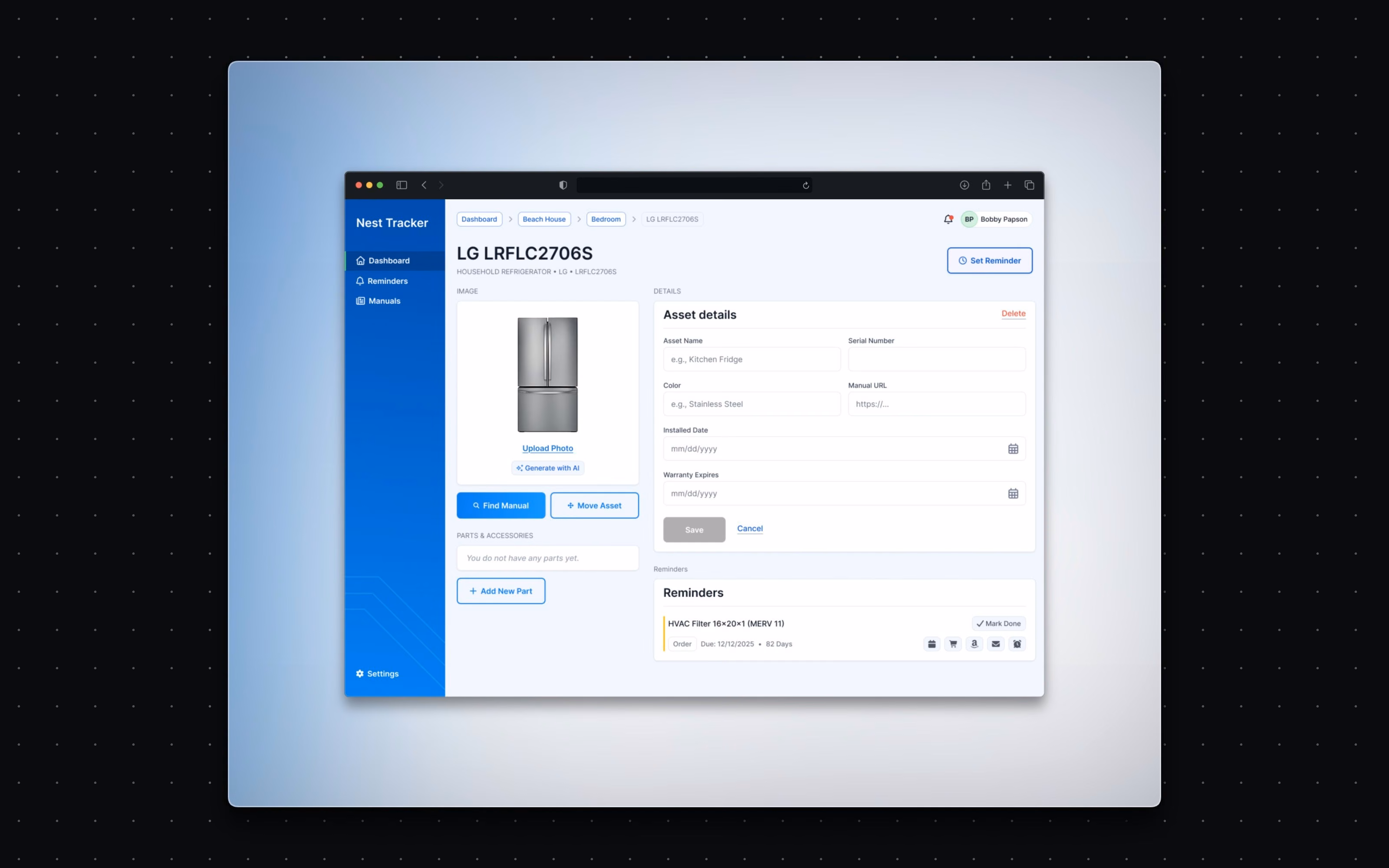Click Add New Part button
Viewport: 1389px width, 868px height.
[501, 591]
